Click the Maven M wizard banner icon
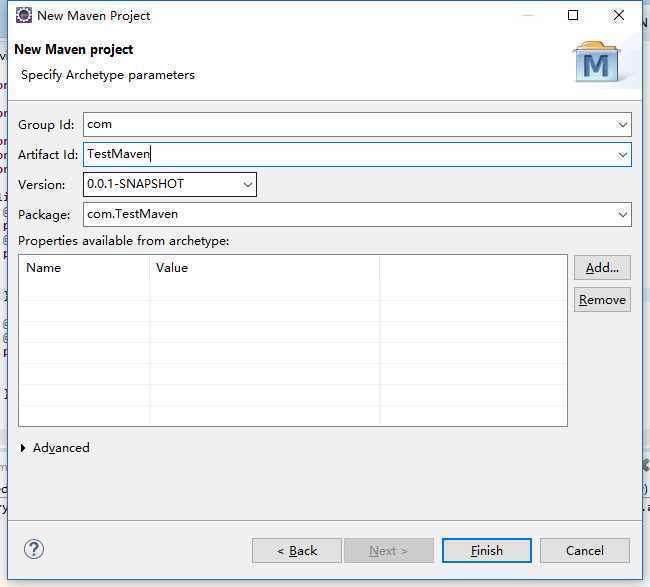Screen dimensions: 650x587 coord(597,61)
